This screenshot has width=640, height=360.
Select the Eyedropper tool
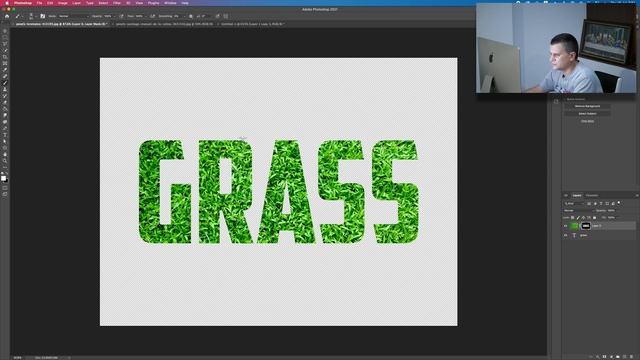(5, 70)
